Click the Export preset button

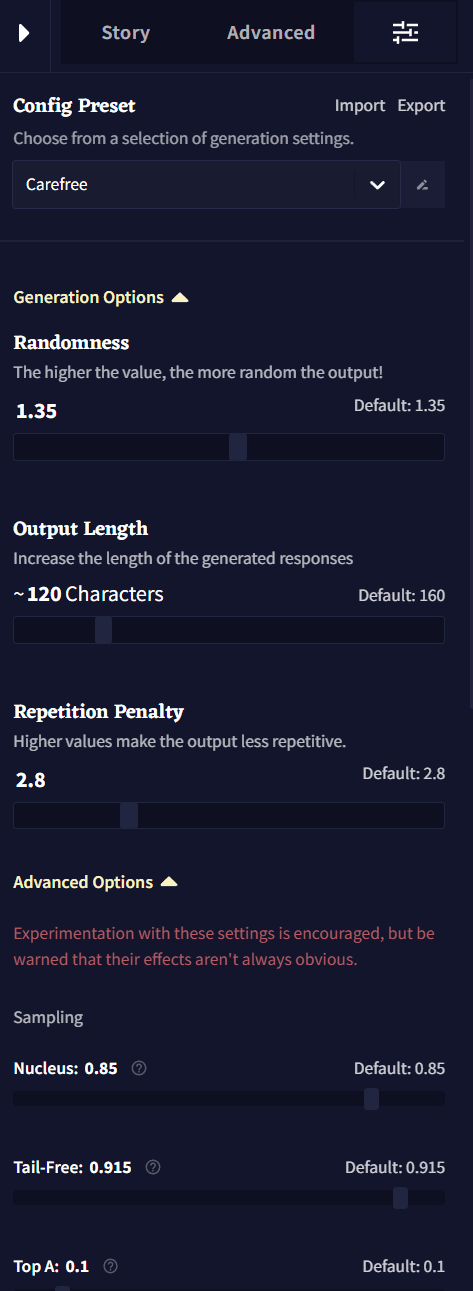pyautogui.click(x=421, y=106)
